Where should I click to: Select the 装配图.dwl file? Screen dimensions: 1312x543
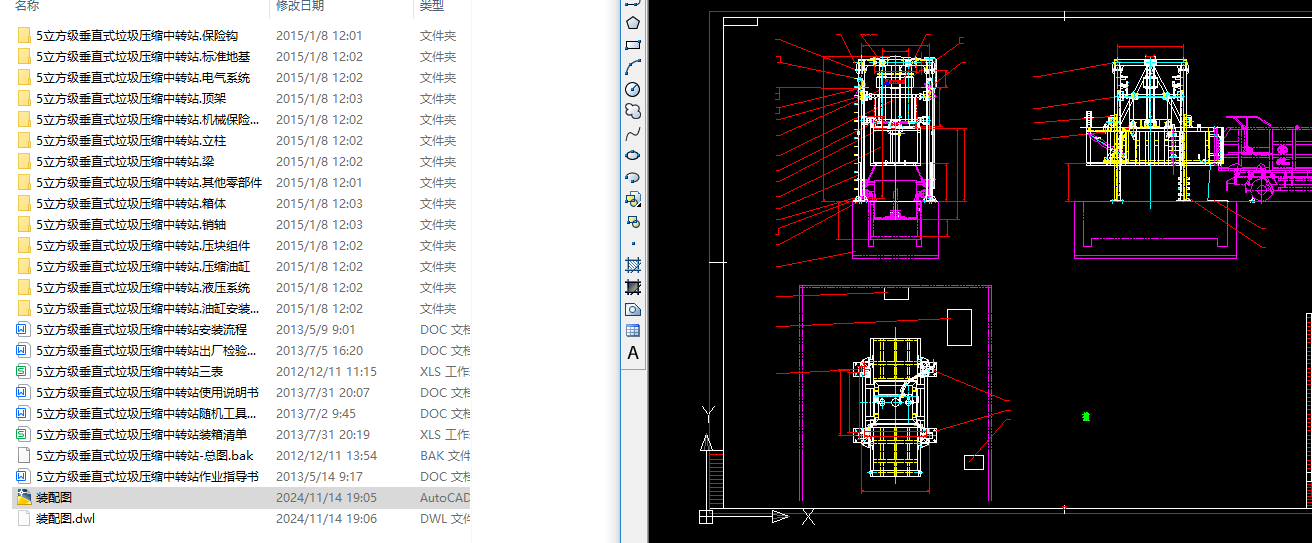(x=65, y=518)
